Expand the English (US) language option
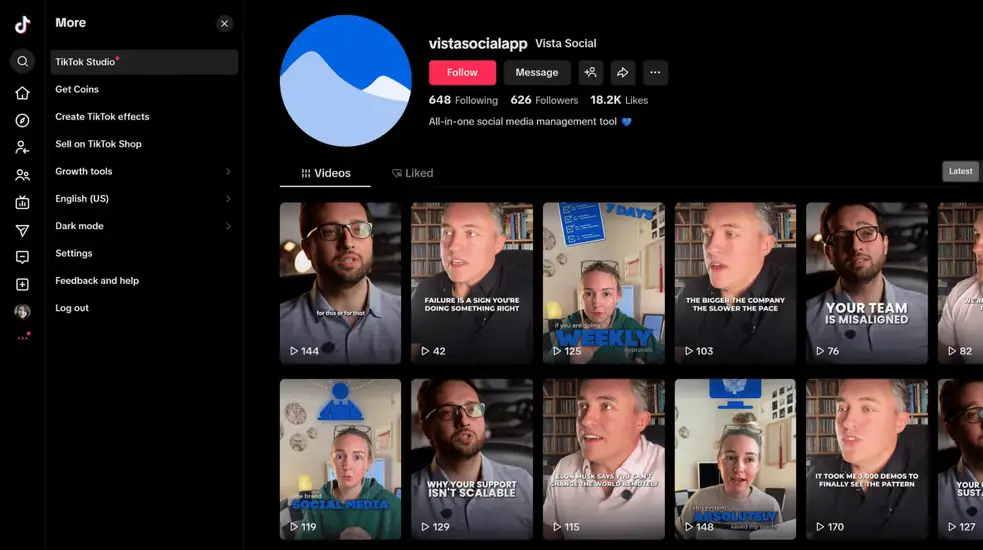 (x=144, y=199)
